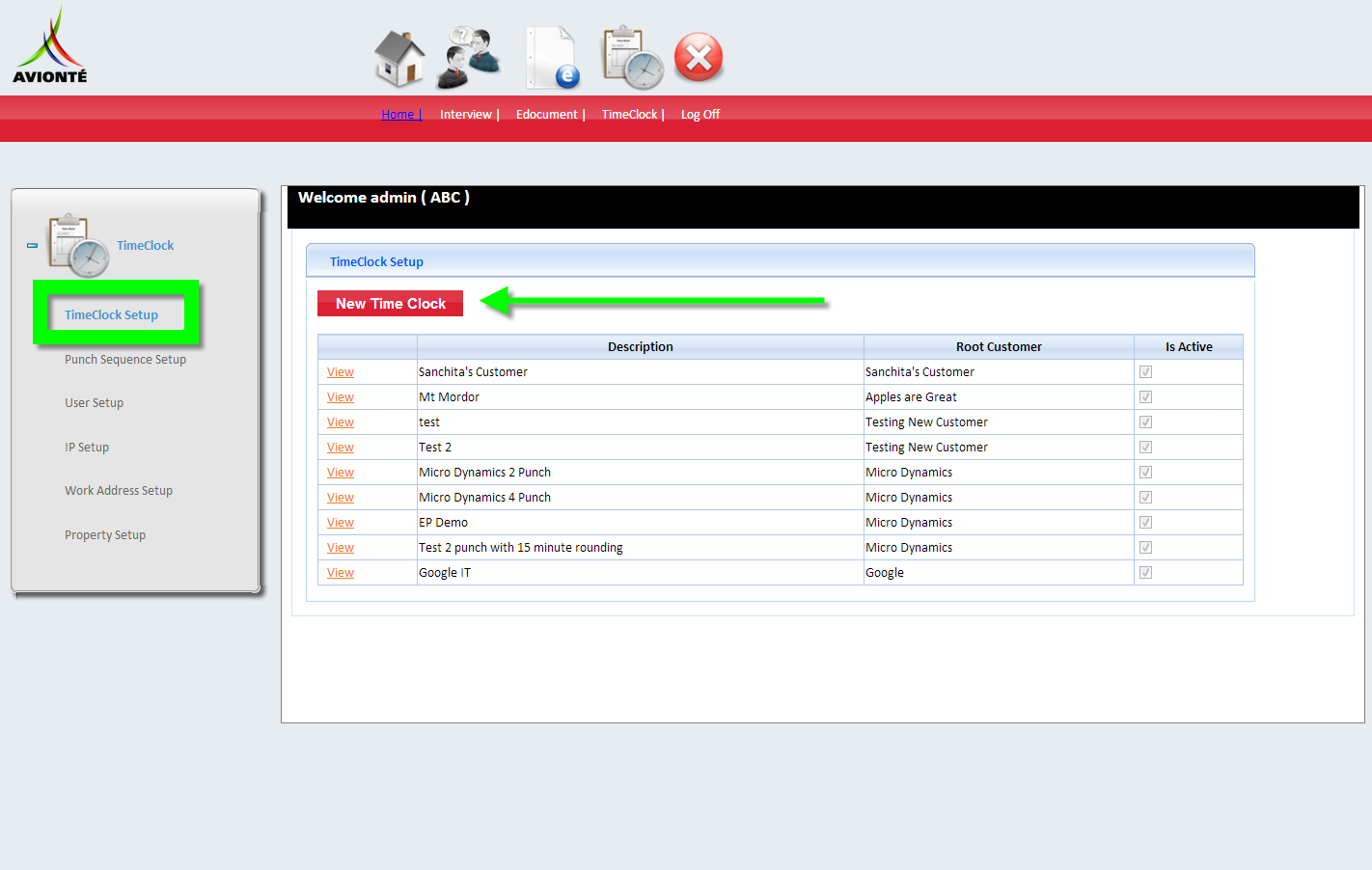Toggle Is Active for Mt Mordor row
Screen dimensions: 1372x870
click(1145, 397)
